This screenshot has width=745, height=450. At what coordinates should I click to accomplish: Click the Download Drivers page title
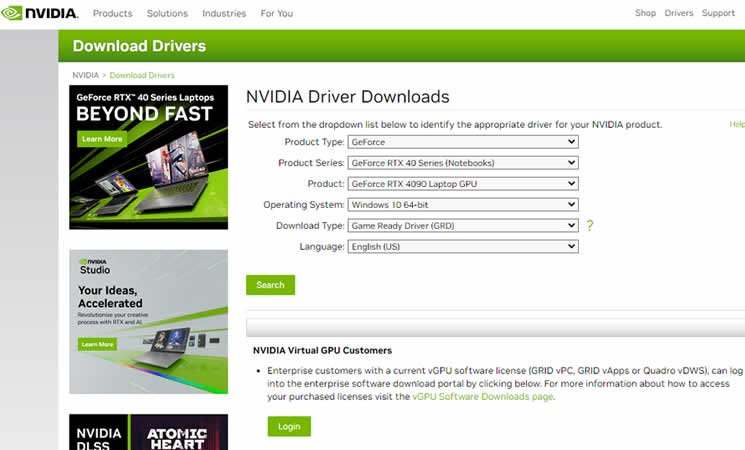(139, 46)
